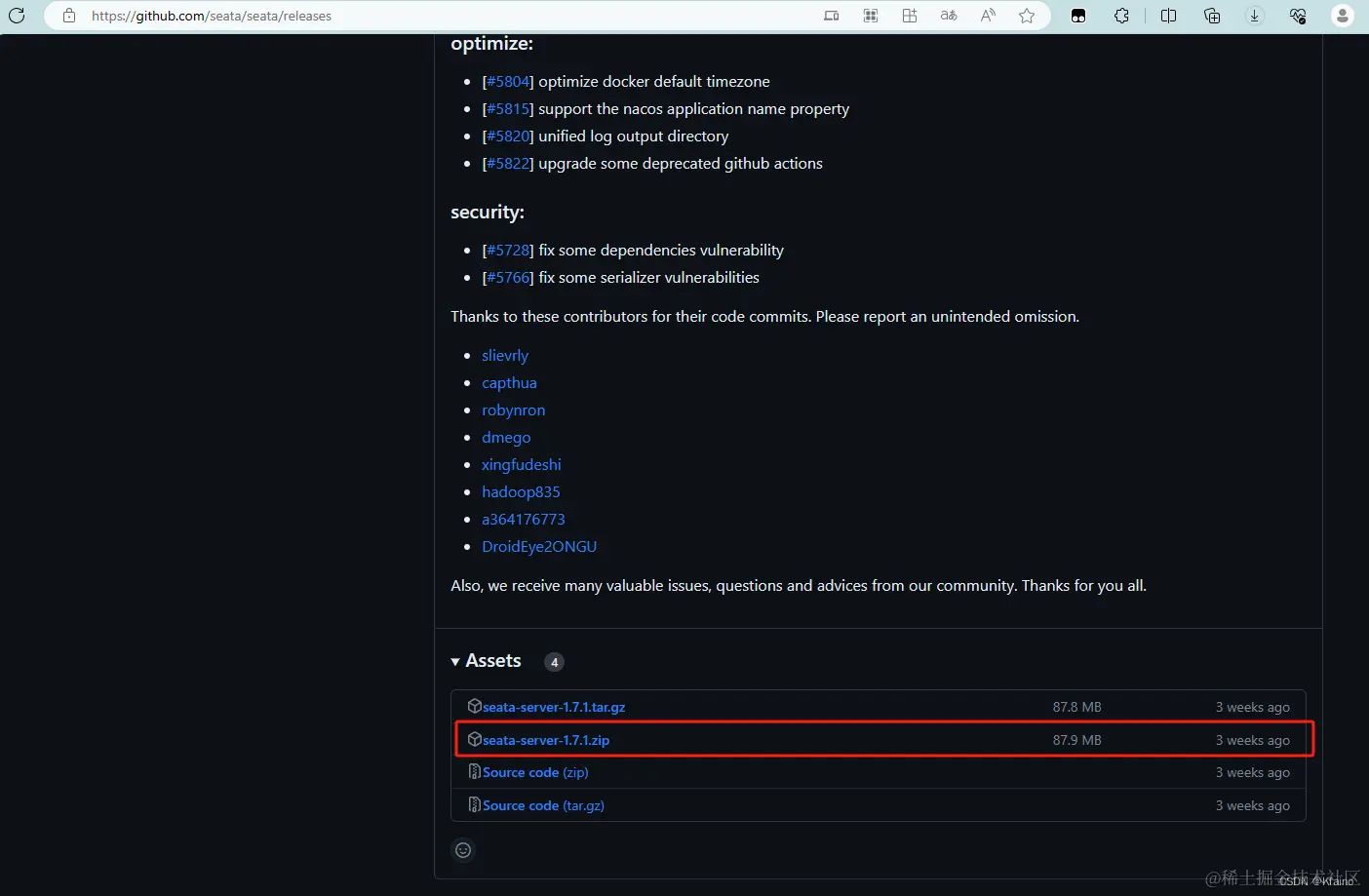Open contributor a364176773's profile
Screen dimensions: 1369x896
(x=524, y=520)
